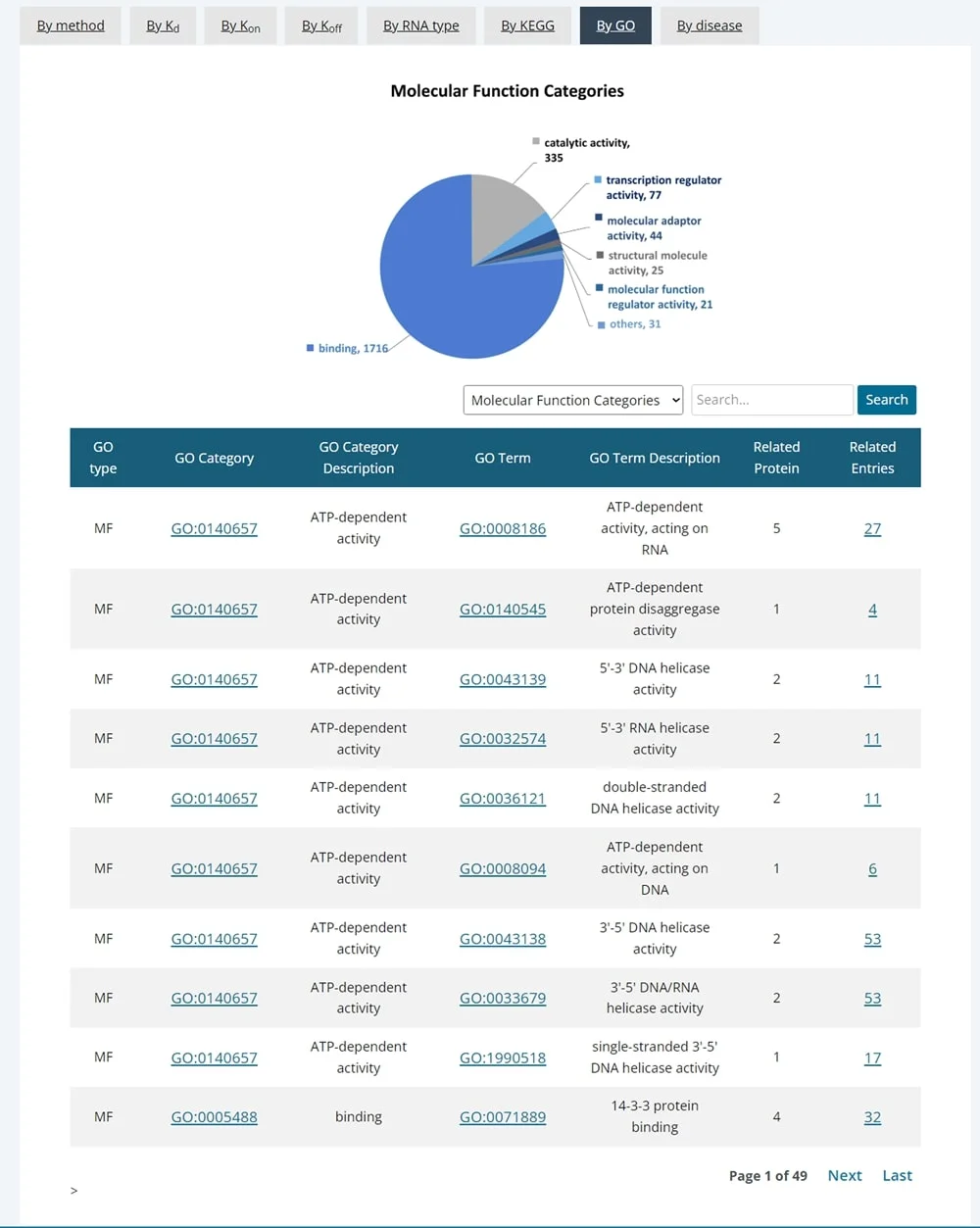
Task: Click the 'Page 1 of 49' indicator
Action: (768, 1176)
